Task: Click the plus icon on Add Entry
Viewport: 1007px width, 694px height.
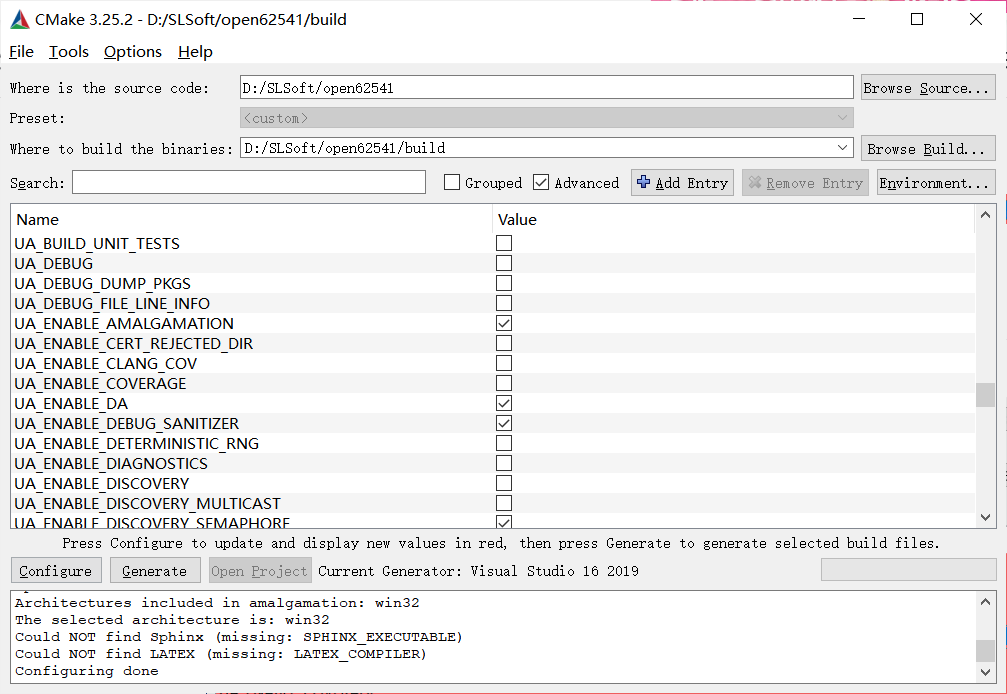Action: tap(644, 182)
